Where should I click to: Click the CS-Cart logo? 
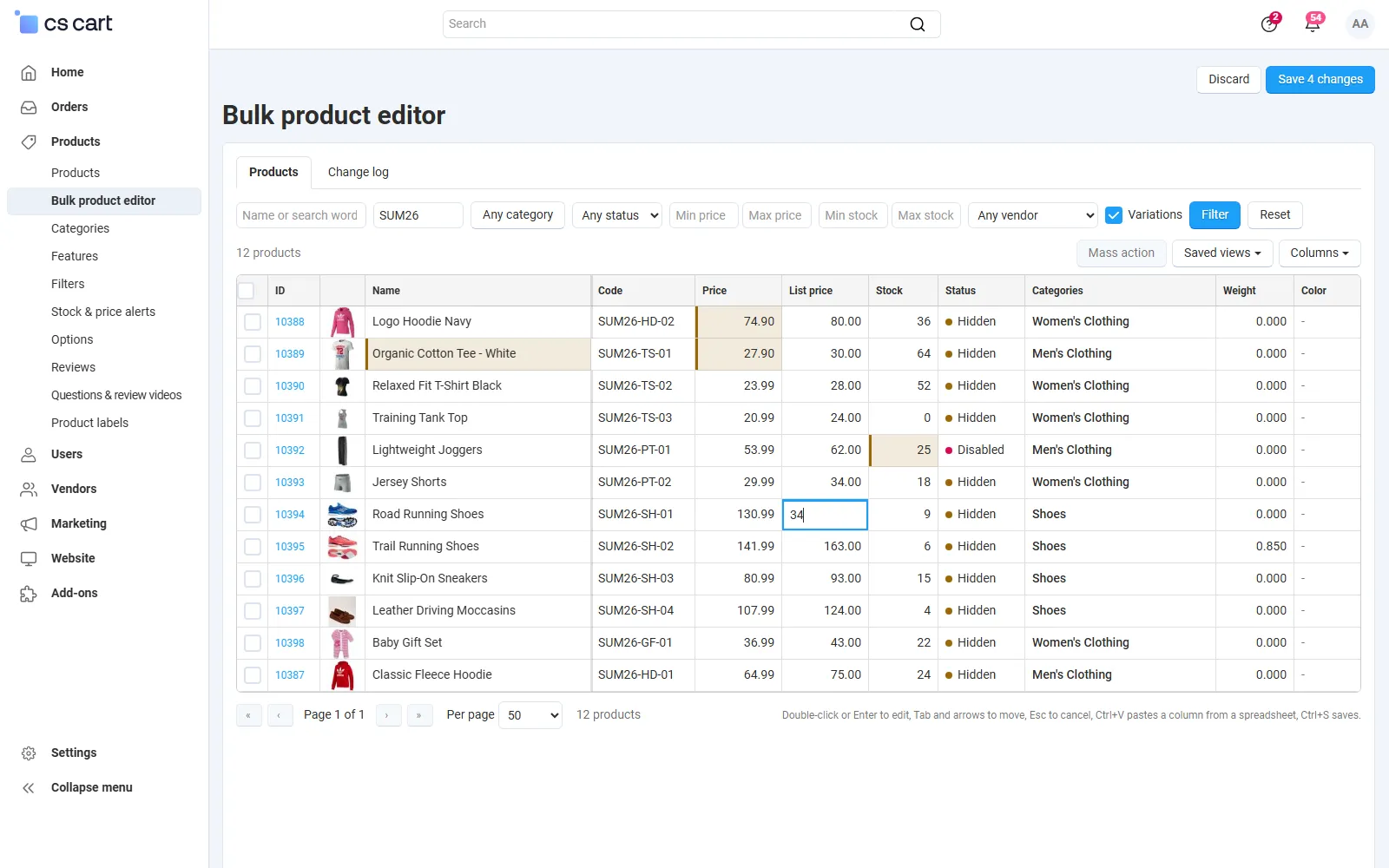(x=63, y=23)
